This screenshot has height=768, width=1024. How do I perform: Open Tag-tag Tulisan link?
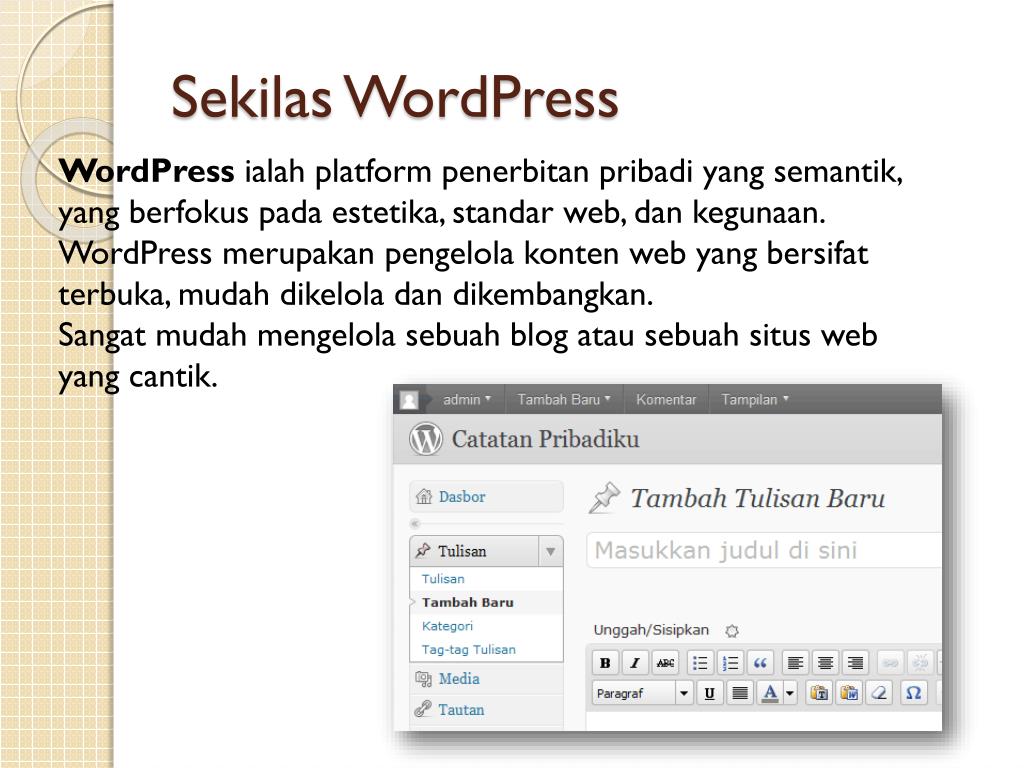coord(468,650)
